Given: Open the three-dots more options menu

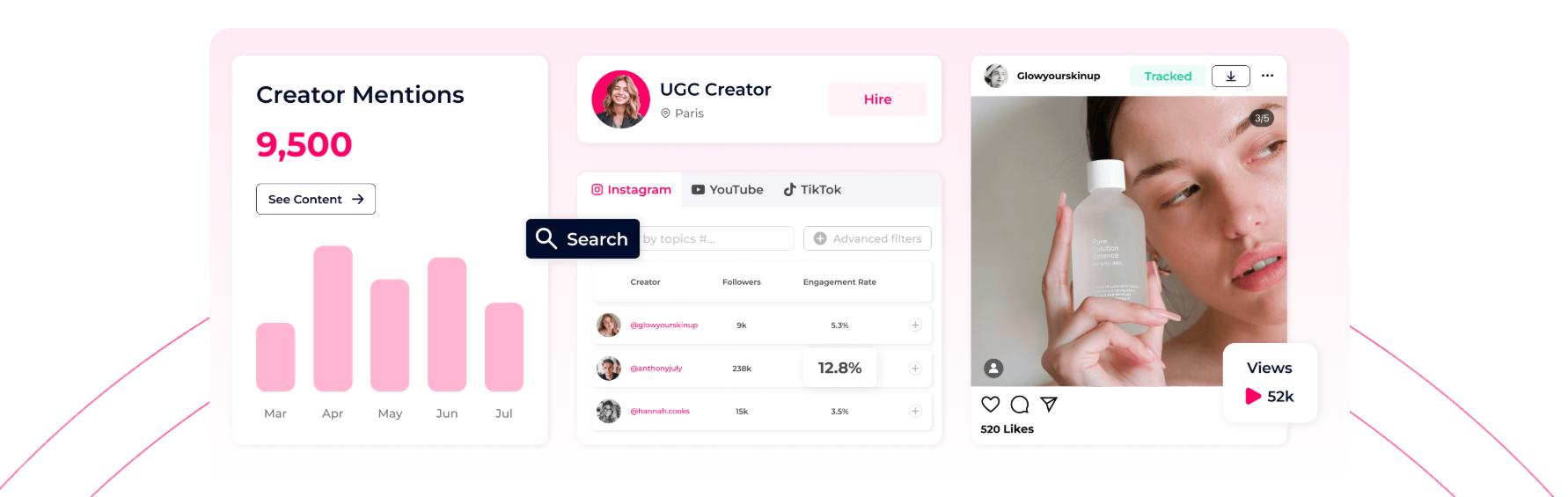Looking at the screenshot, I should point(1267,76).
